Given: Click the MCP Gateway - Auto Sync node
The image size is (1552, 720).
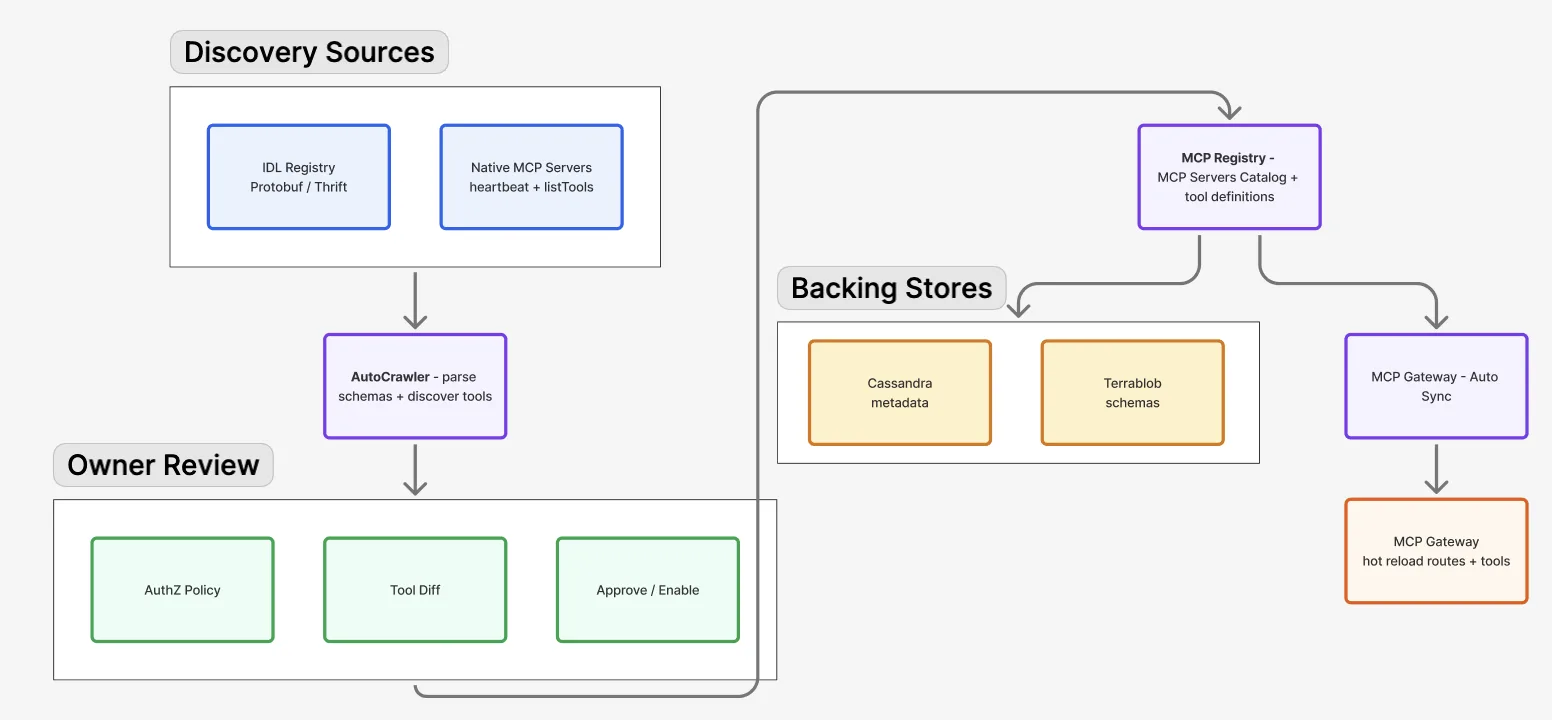Looking at the screenshot, I should point(1437,386).
